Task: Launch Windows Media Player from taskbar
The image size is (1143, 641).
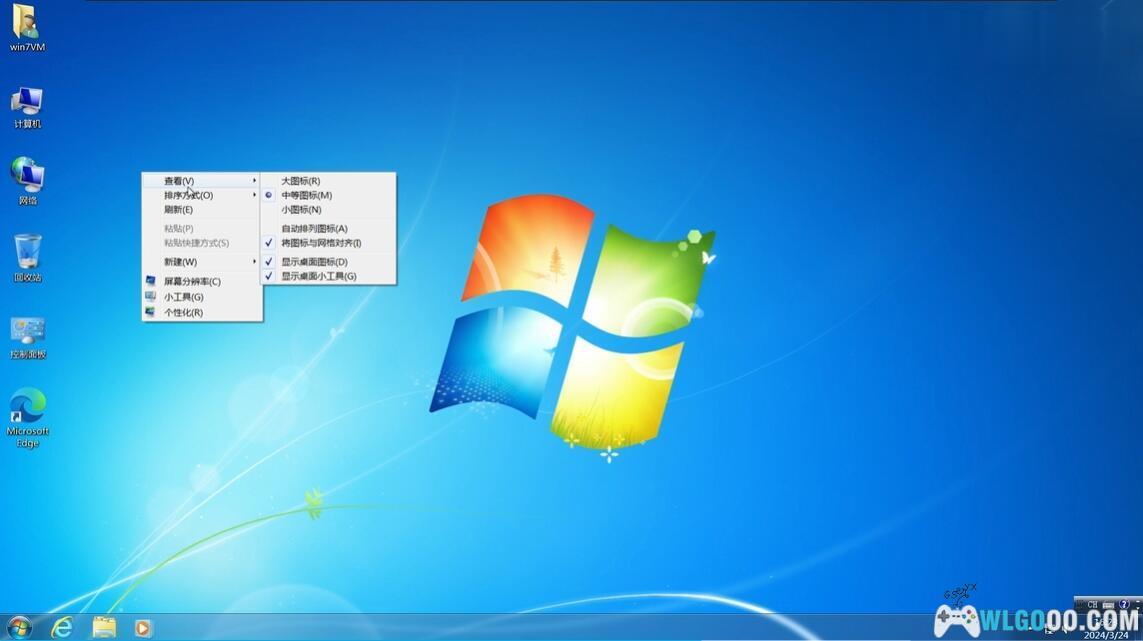Action: click(143, 627)
